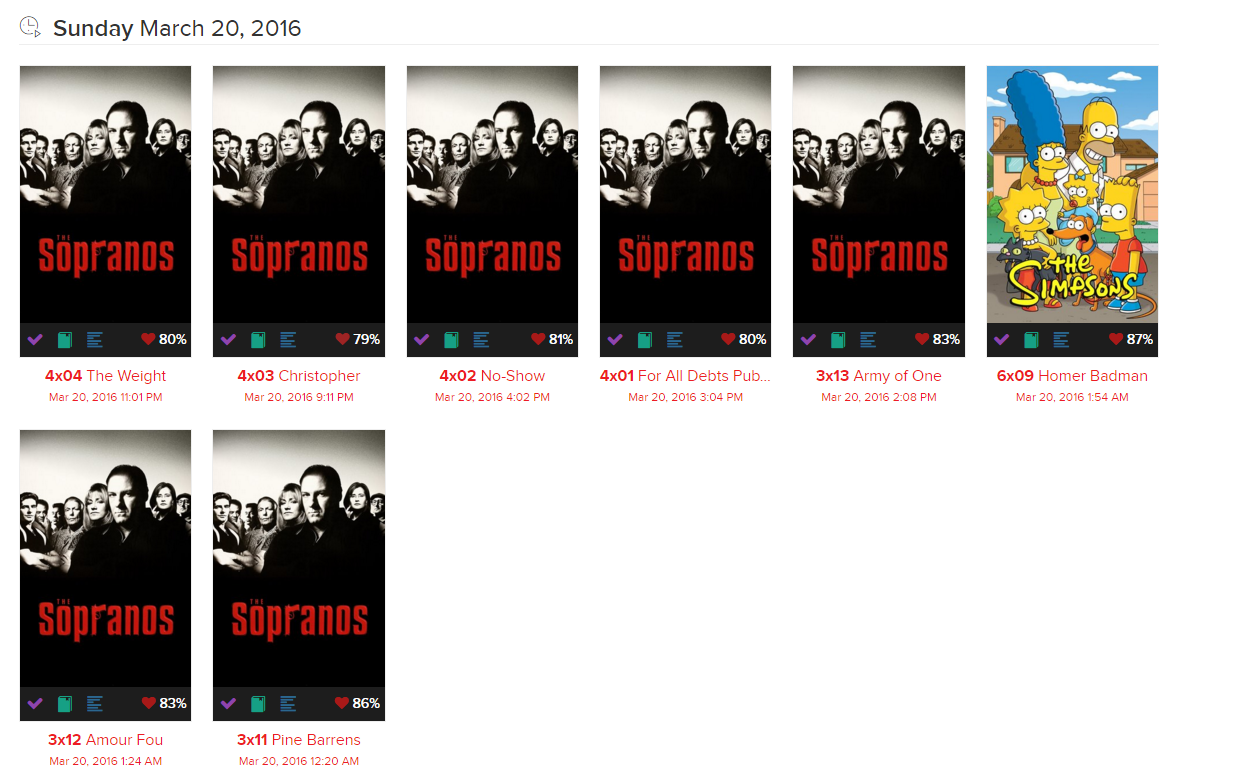This screenshot has width=1247, height=784.
Task: Toggle watched checkmark on 4x01 For All Debts
Action: pyautogui.click(x=615, y=340)
